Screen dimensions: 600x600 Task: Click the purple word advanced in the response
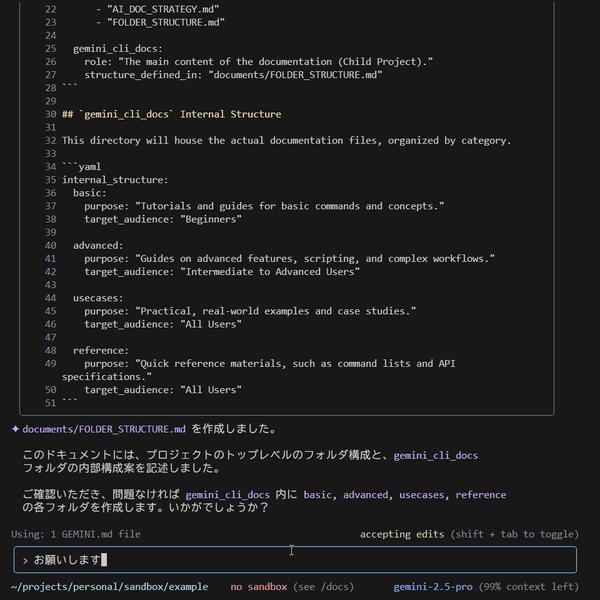coord(365,495)
